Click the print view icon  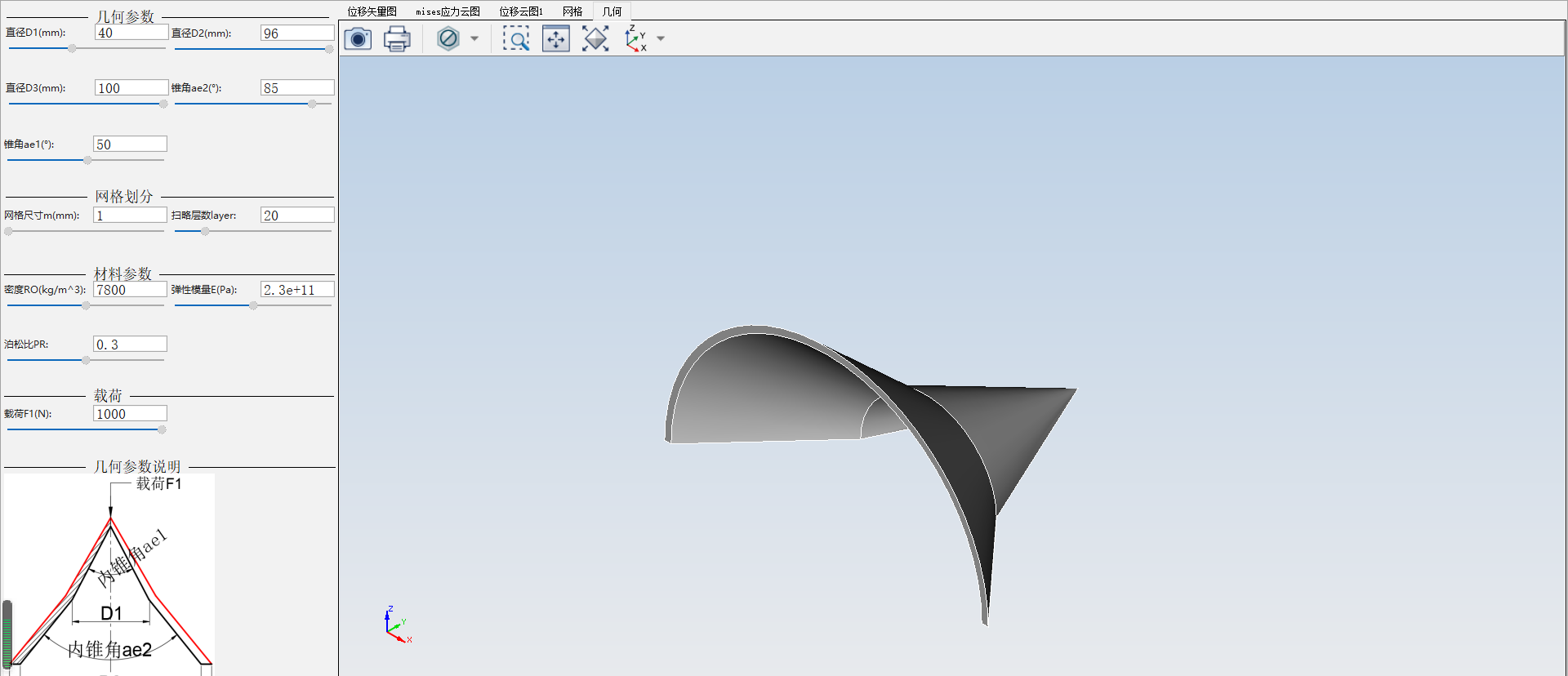(x=397, y=38)
